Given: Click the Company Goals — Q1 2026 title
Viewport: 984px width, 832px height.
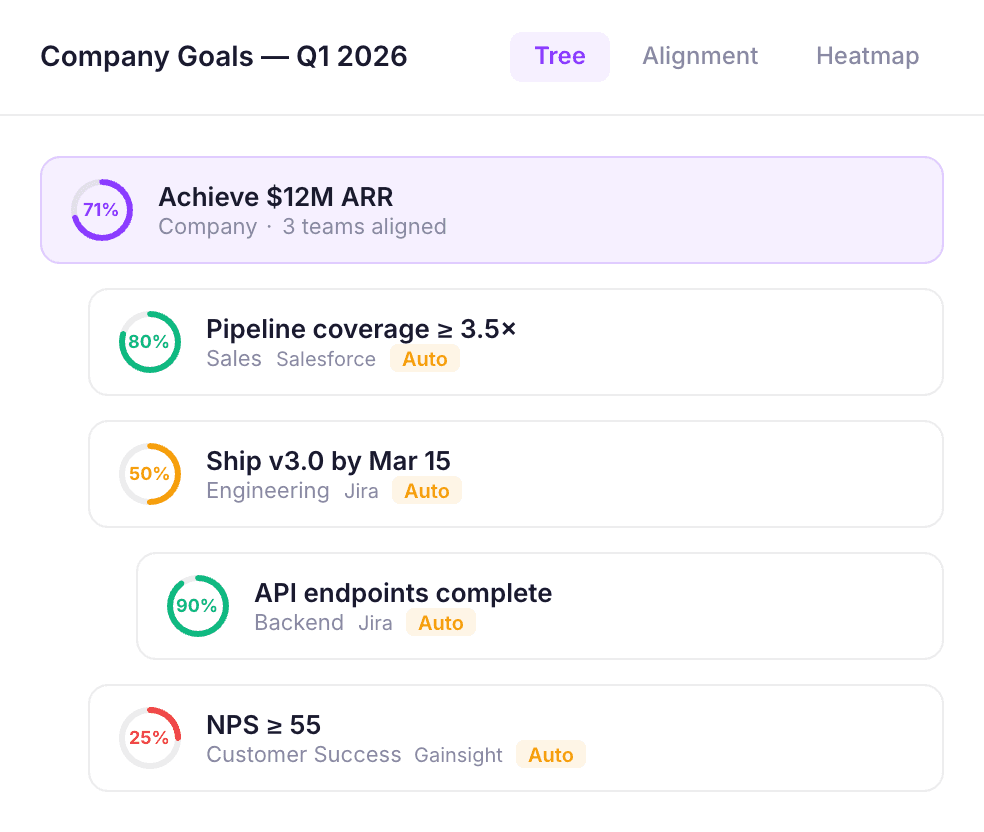Looking at the screenshot, I should (224, 56).
